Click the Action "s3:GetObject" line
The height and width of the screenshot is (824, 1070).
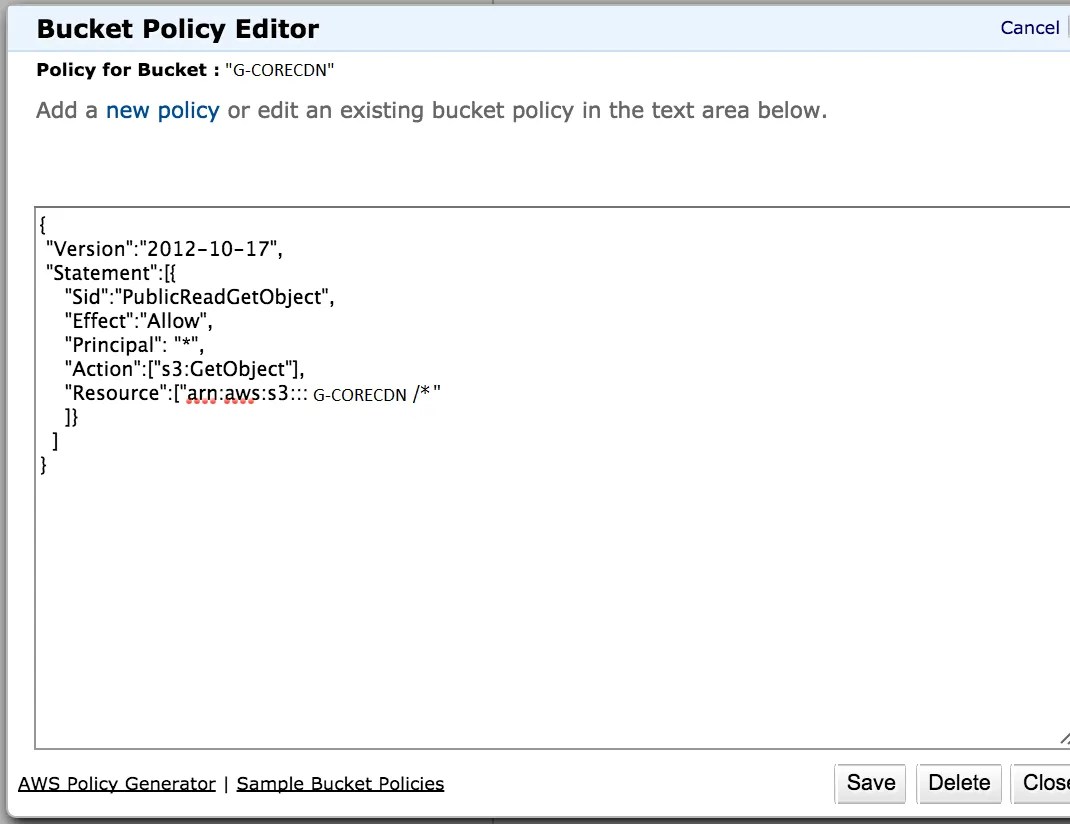(x=185, y=368)
